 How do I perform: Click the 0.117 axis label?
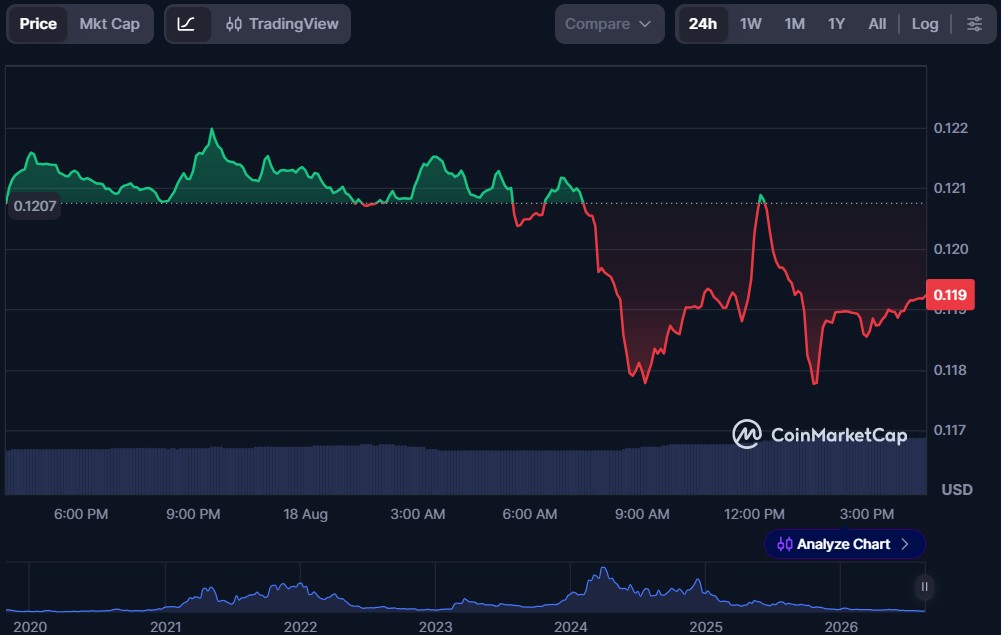pos(949,430)
